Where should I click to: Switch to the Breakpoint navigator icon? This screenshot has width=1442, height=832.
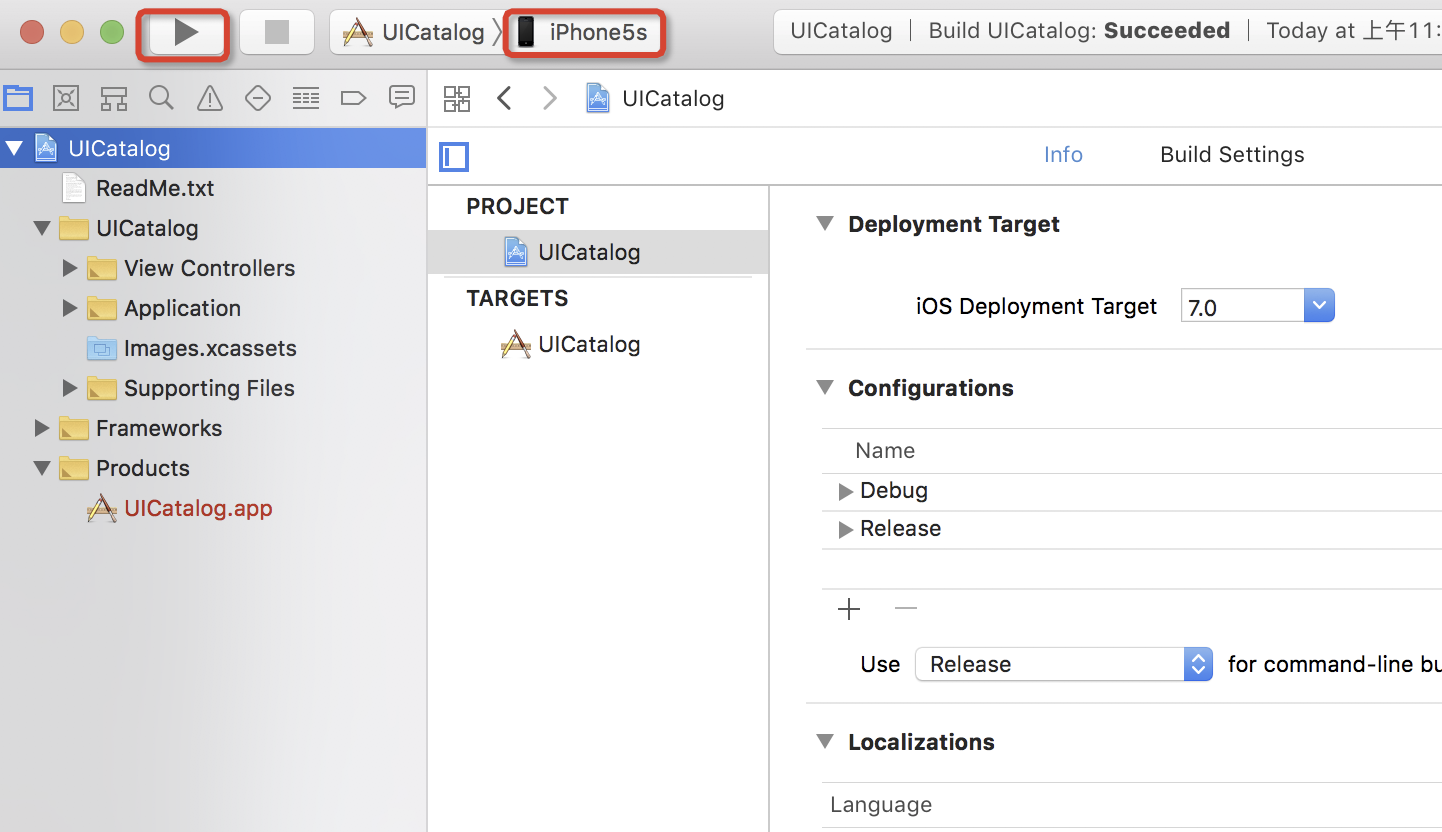[353, 98]
